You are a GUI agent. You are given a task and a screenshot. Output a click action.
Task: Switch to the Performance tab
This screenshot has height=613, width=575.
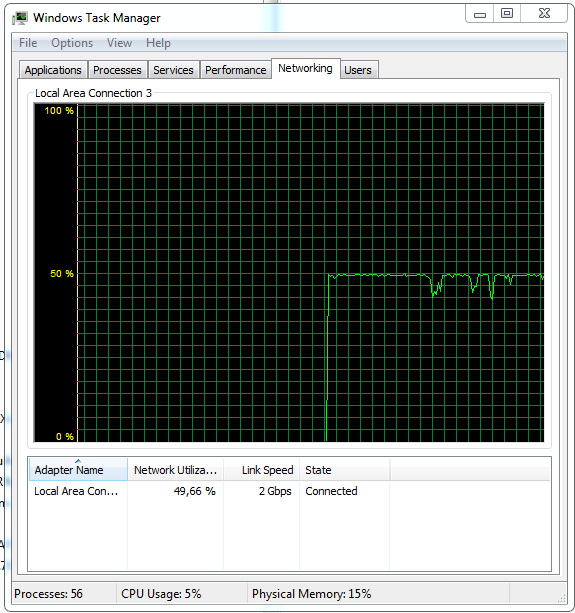(235, 70)
